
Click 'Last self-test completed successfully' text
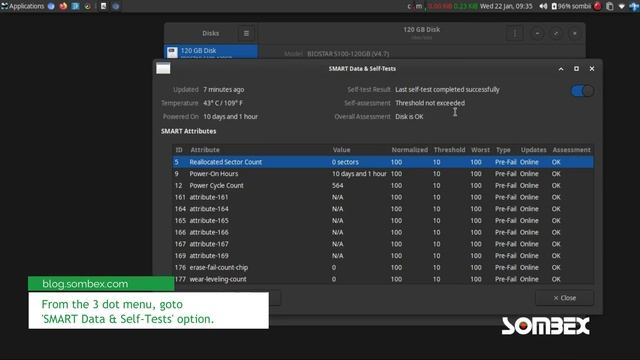tap(447, 89)
